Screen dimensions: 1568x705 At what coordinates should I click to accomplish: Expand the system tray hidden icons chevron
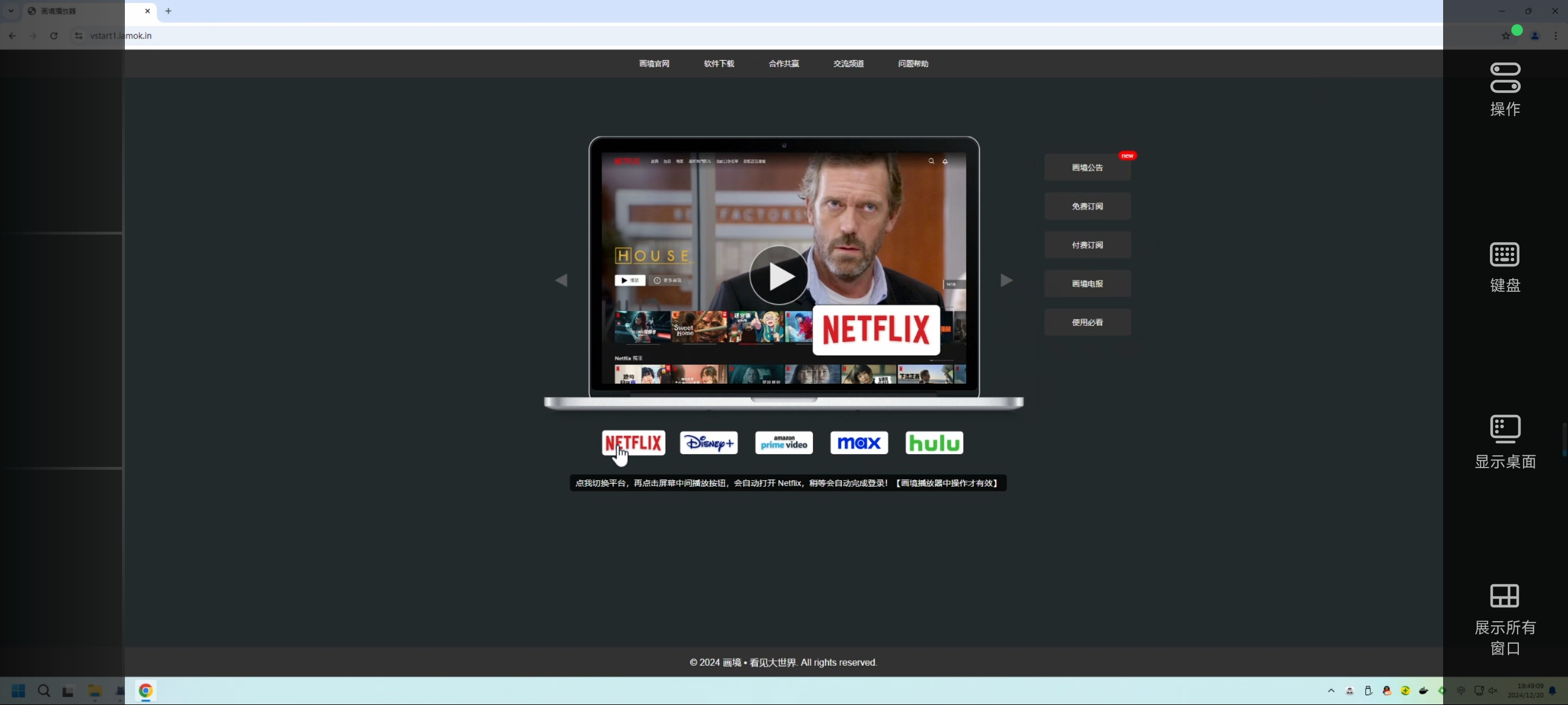pos(1331,691)
